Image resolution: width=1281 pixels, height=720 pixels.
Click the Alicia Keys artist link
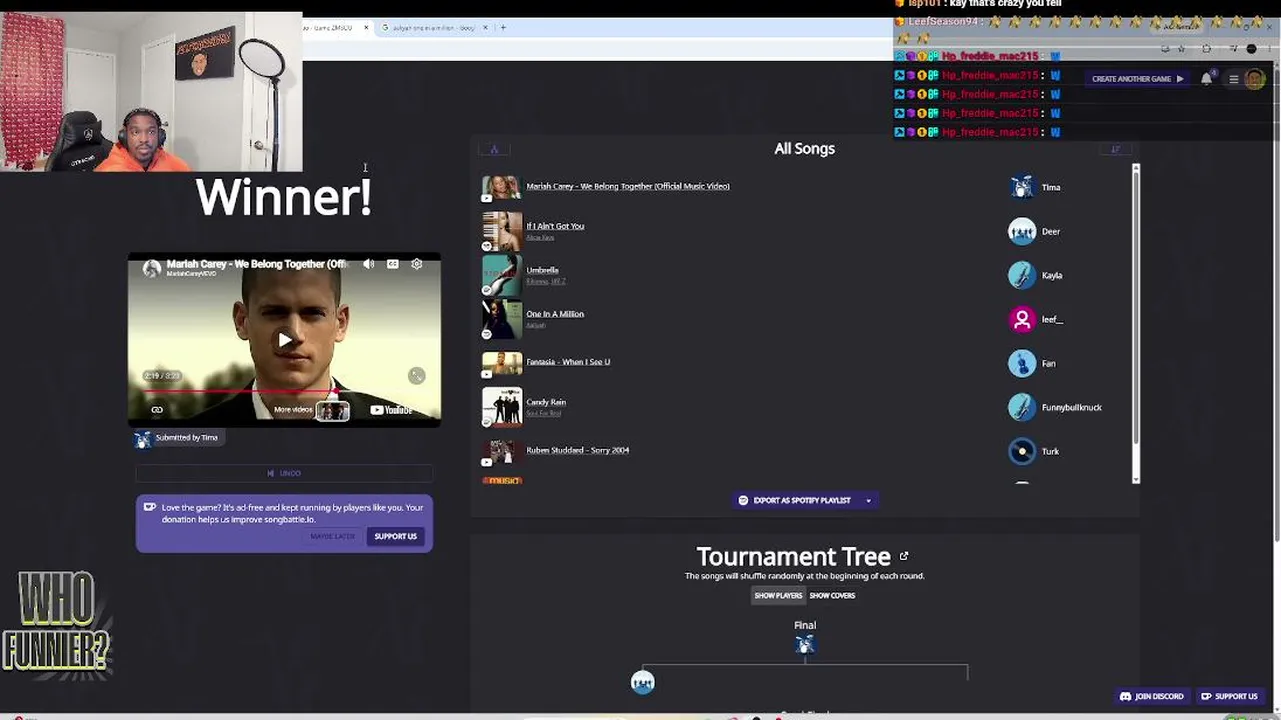pyautogui.click(x=540, y=237)
